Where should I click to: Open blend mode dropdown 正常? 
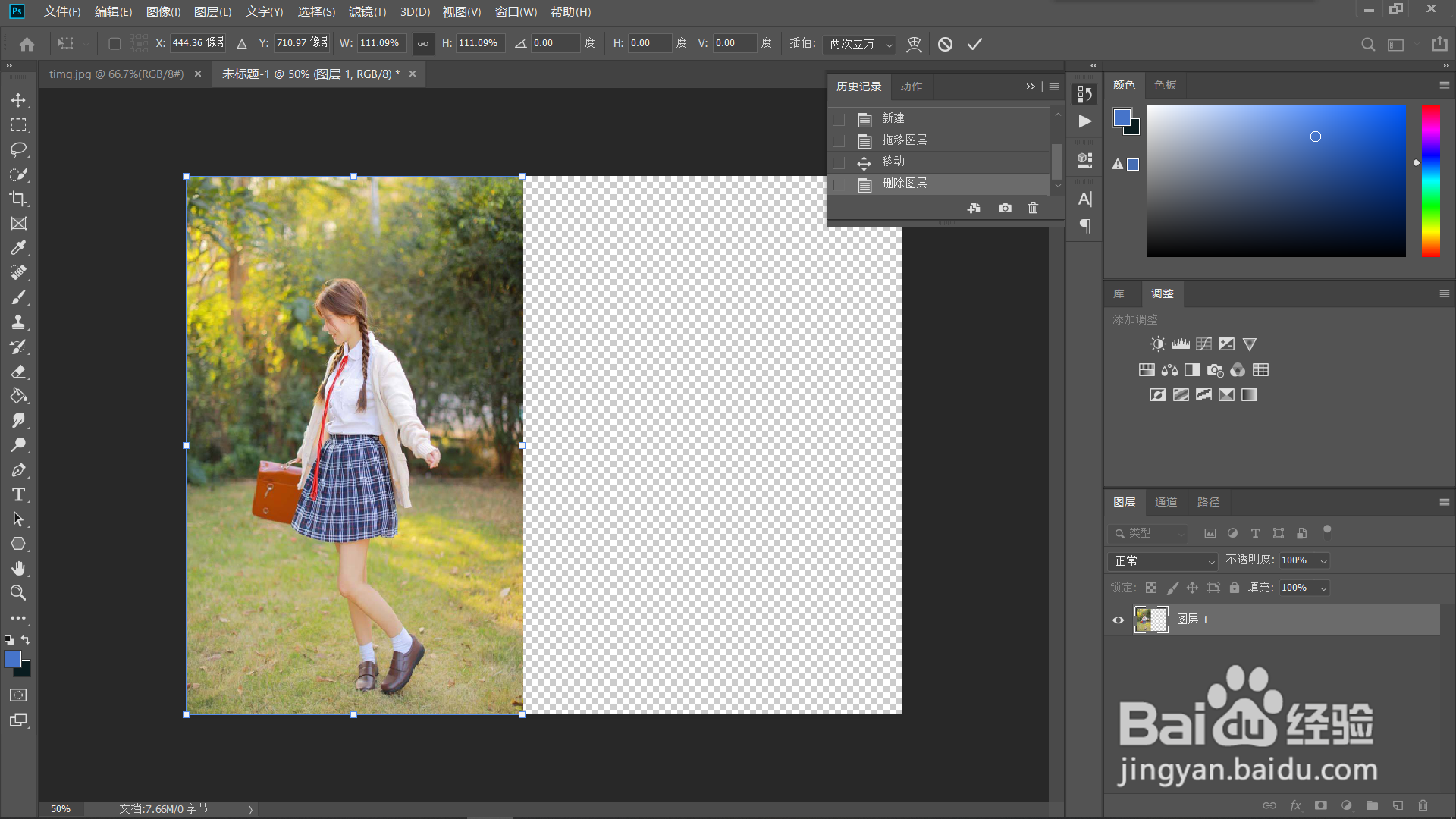[1162, 561]
